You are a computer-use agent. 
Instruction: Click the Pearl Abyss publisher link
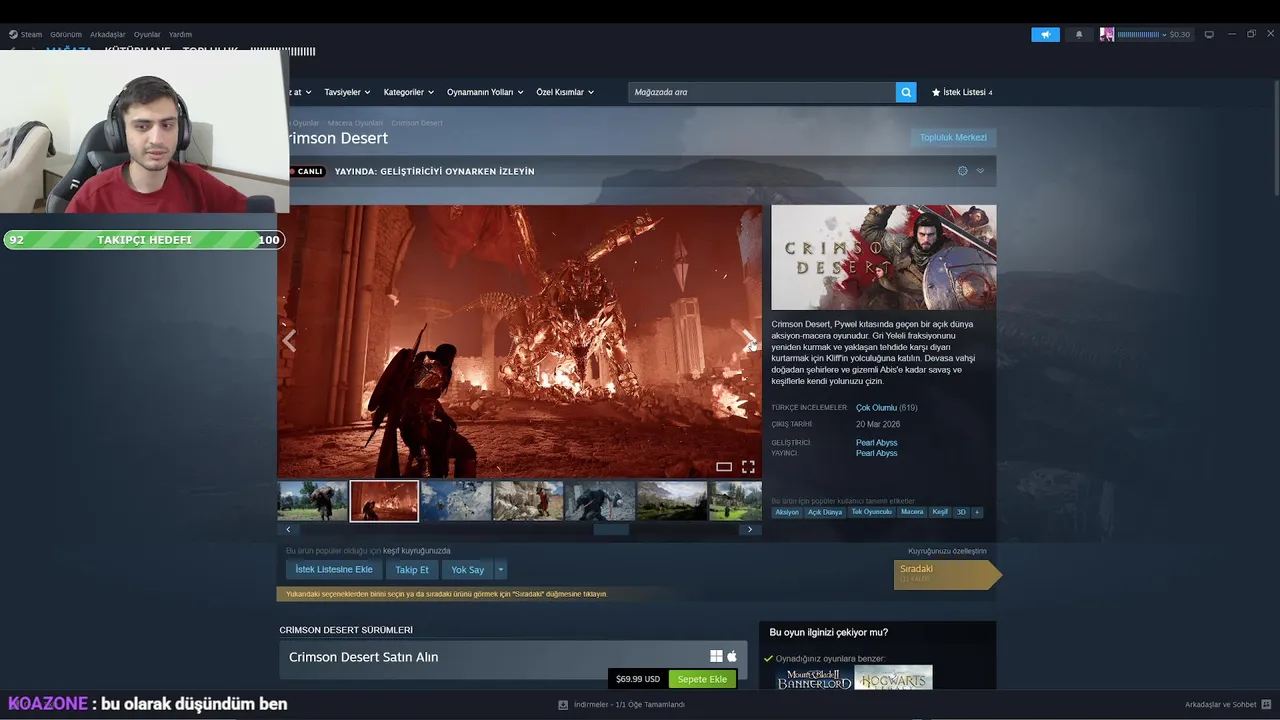click(x=876, y=453)
